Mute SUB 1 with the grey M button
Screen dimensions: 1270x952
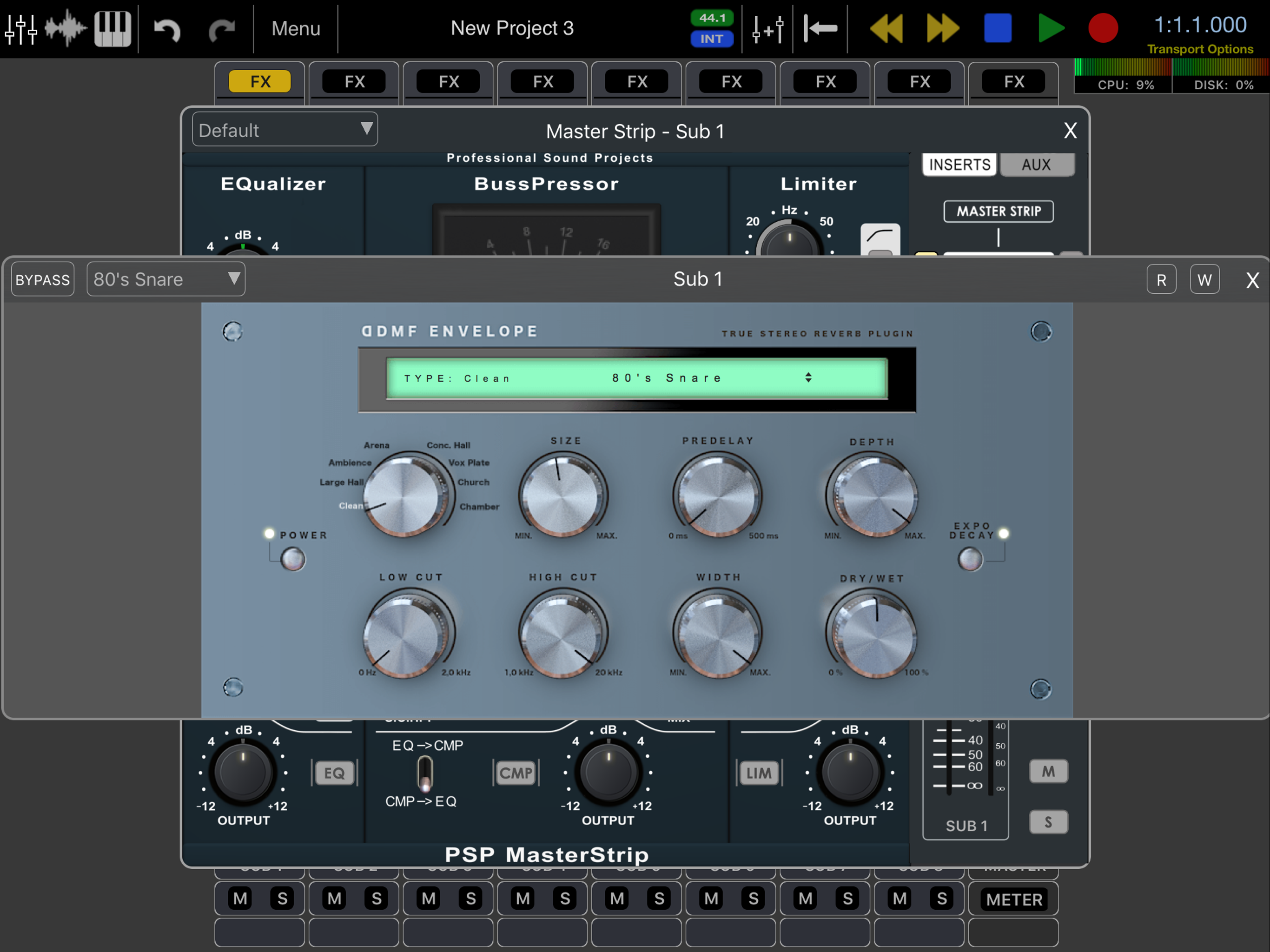point(1048,771)
